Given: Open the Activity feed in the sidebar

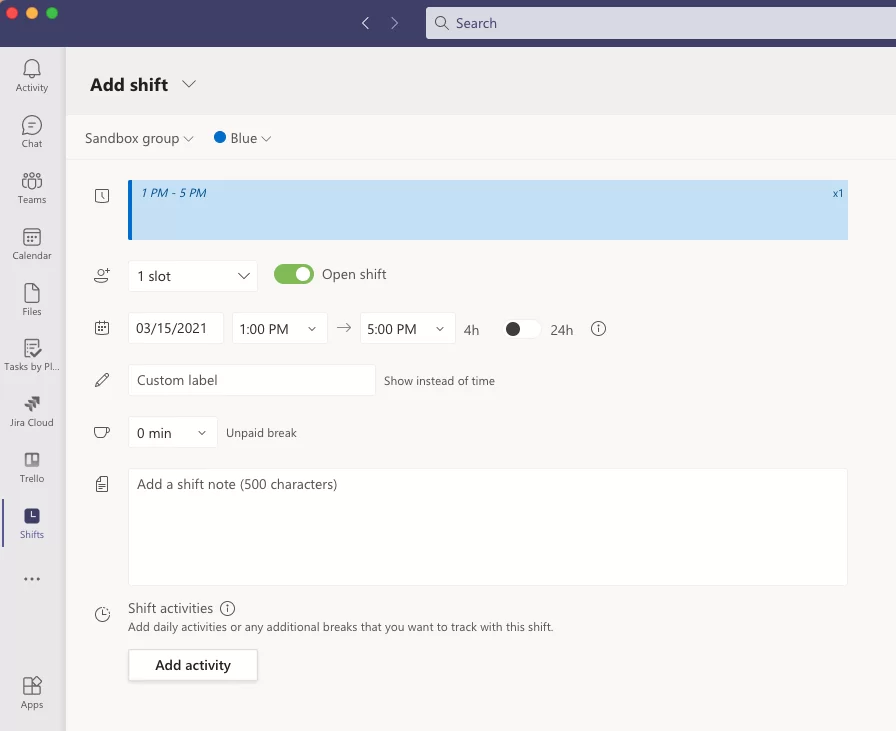Looking at the screenshot, I should coord(31,75).
